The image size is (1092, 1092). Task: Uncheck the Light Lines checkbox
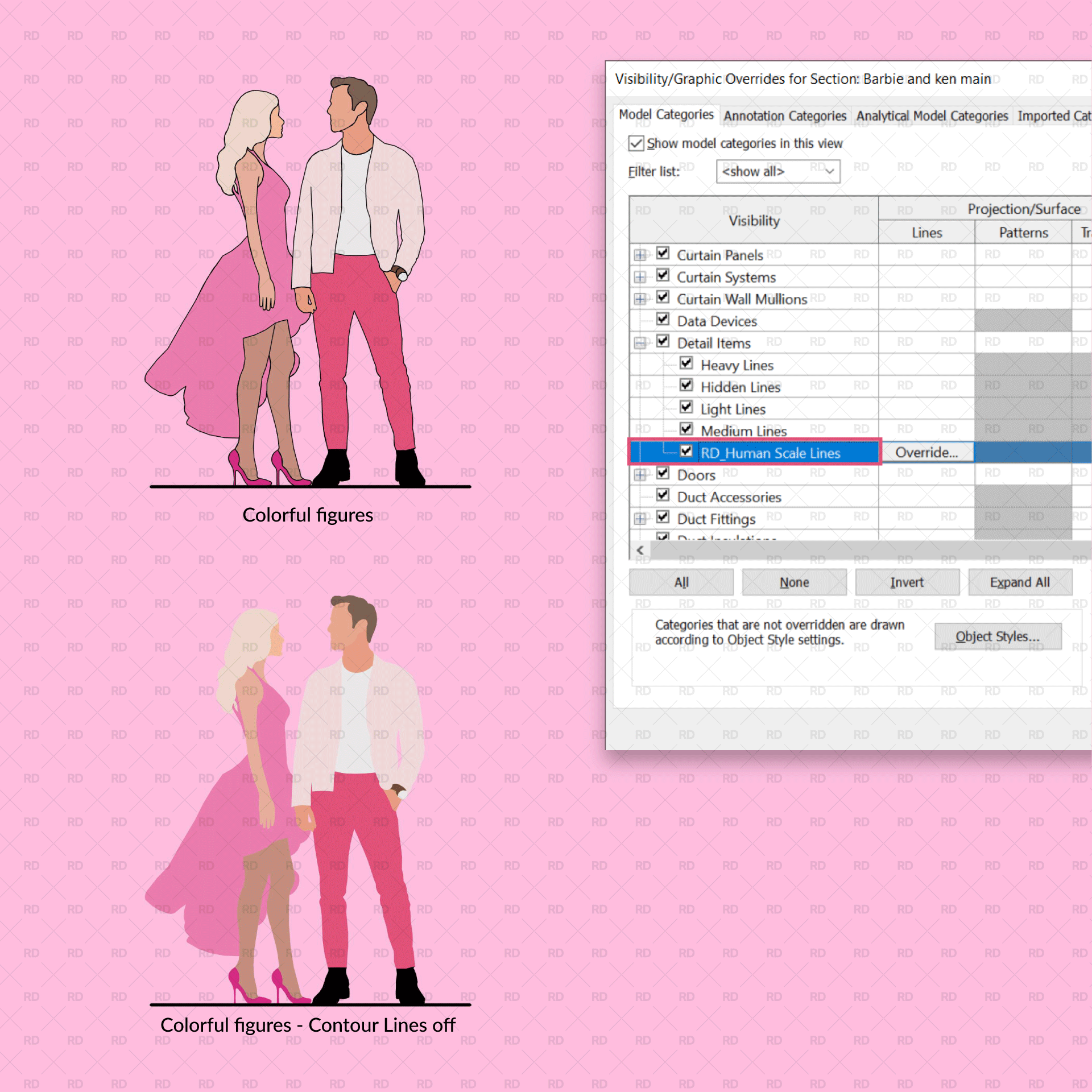point(686,408)
